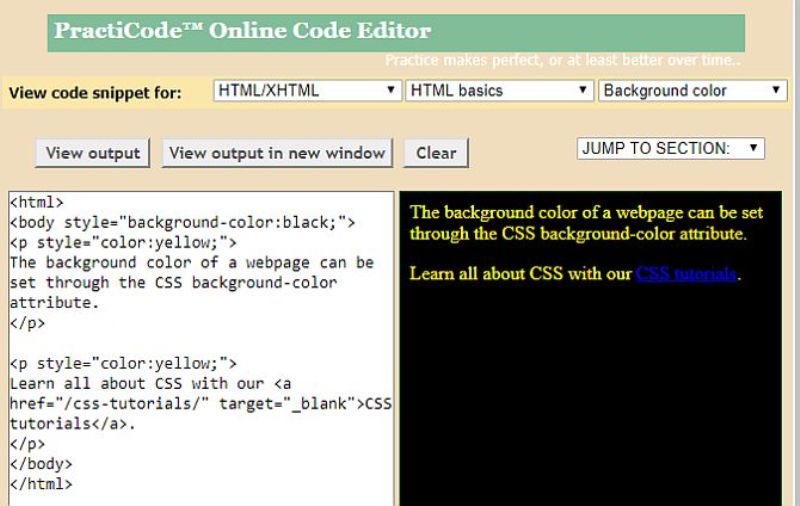
Task: Place cursor on the closing </body> tag
Action: pyautogui.click(x=41, y=463)
